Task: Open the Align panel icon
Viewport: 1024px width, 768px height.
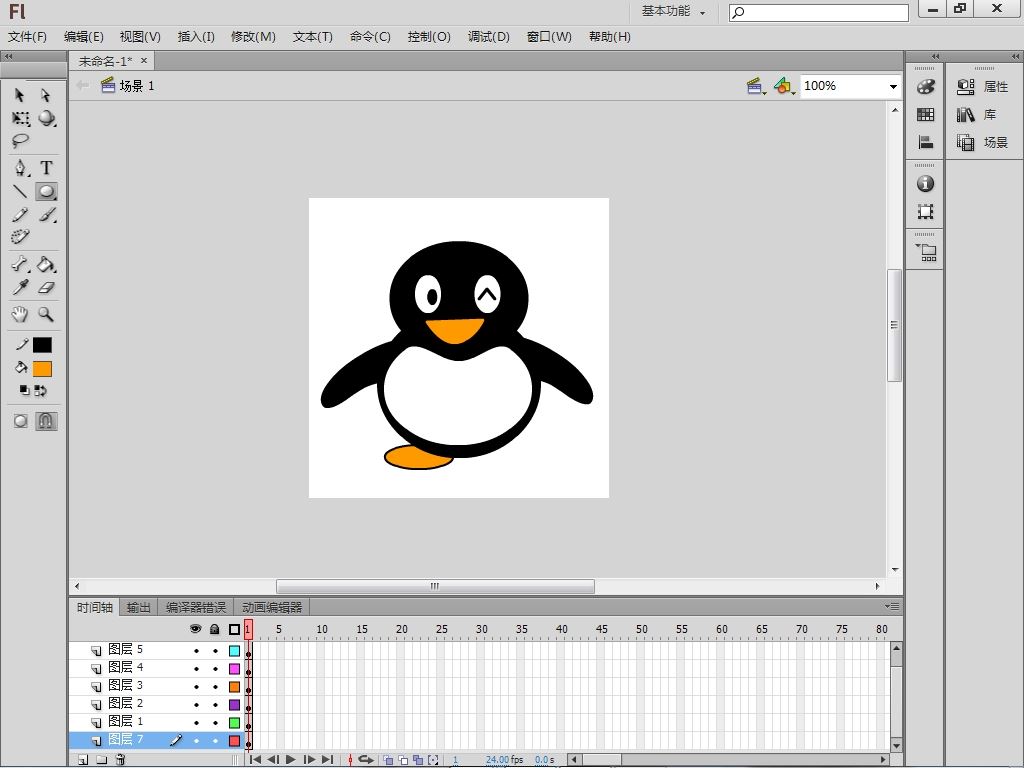Action: (925, 142)
